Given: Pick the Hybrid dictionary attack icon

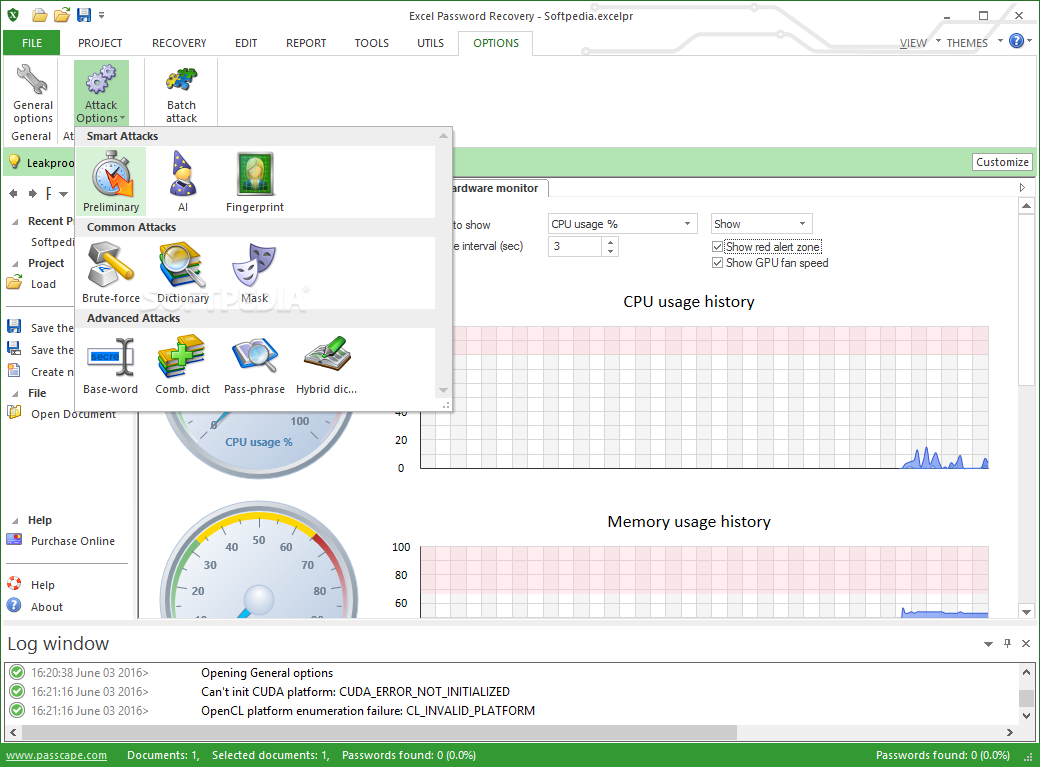Looking at the screenshot, I should (x=327, y=355).
